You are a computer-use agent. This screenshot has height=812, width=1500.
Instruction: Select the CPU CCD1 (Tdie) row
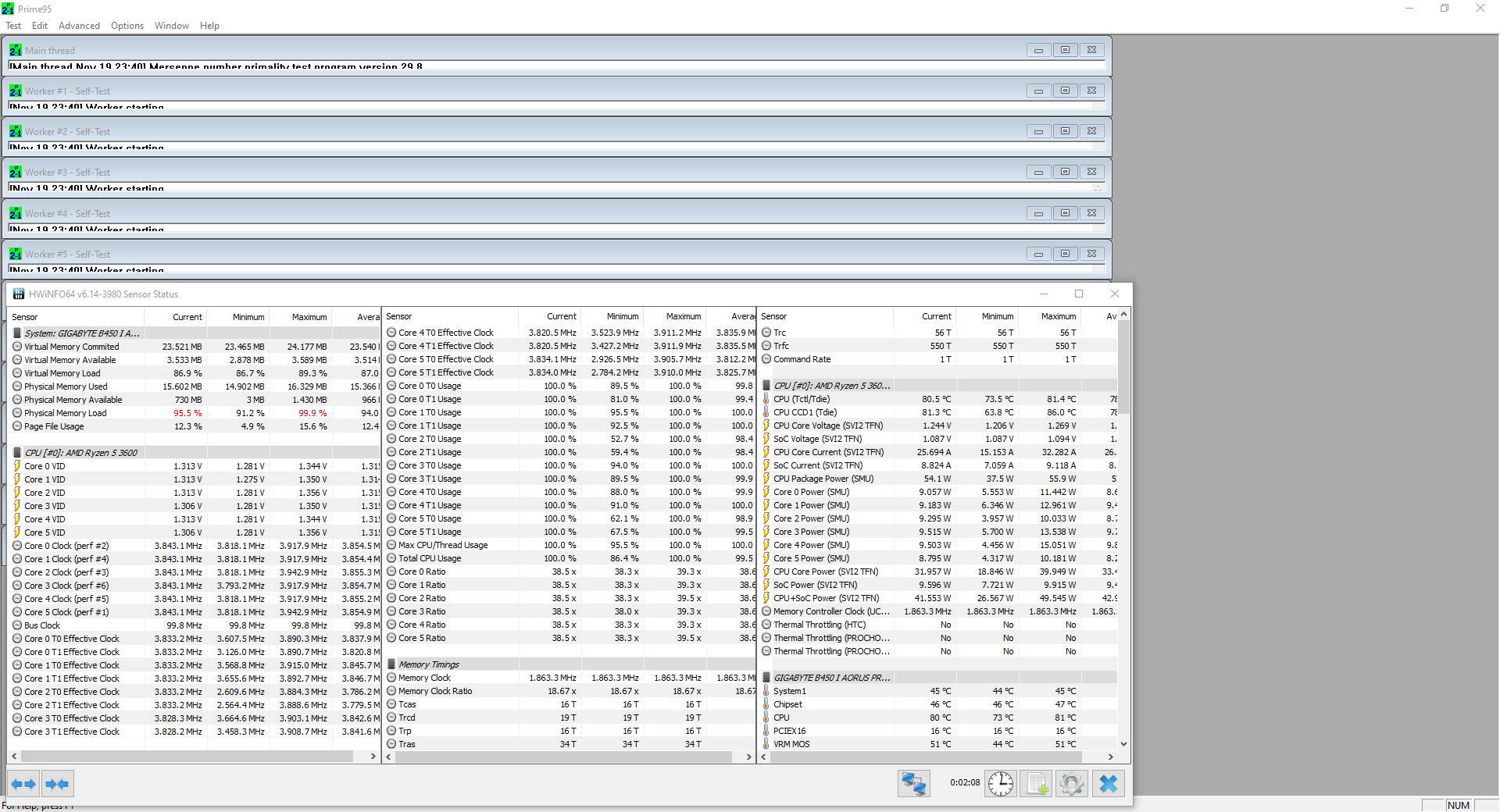(937, 412)
